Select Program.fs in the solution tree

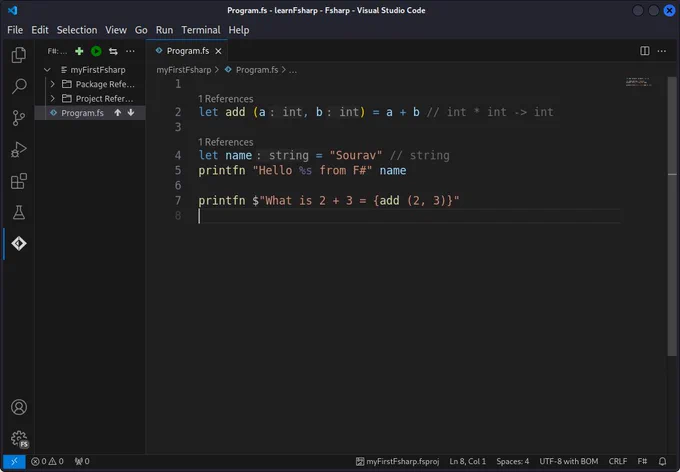tap(82, 113)
